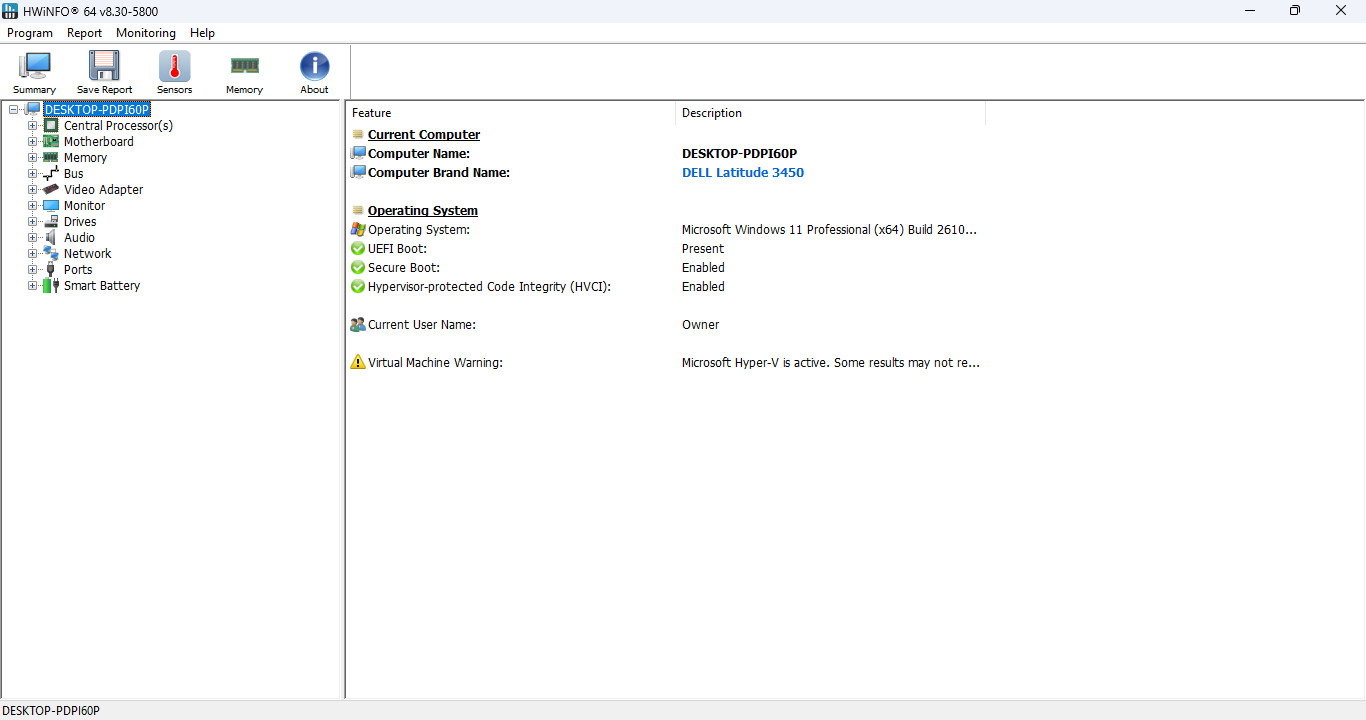Viewport: 1366px width, 720px height.
Task: Click the Virtual Machine Warning triangle icon
Action: click(358, 362)
